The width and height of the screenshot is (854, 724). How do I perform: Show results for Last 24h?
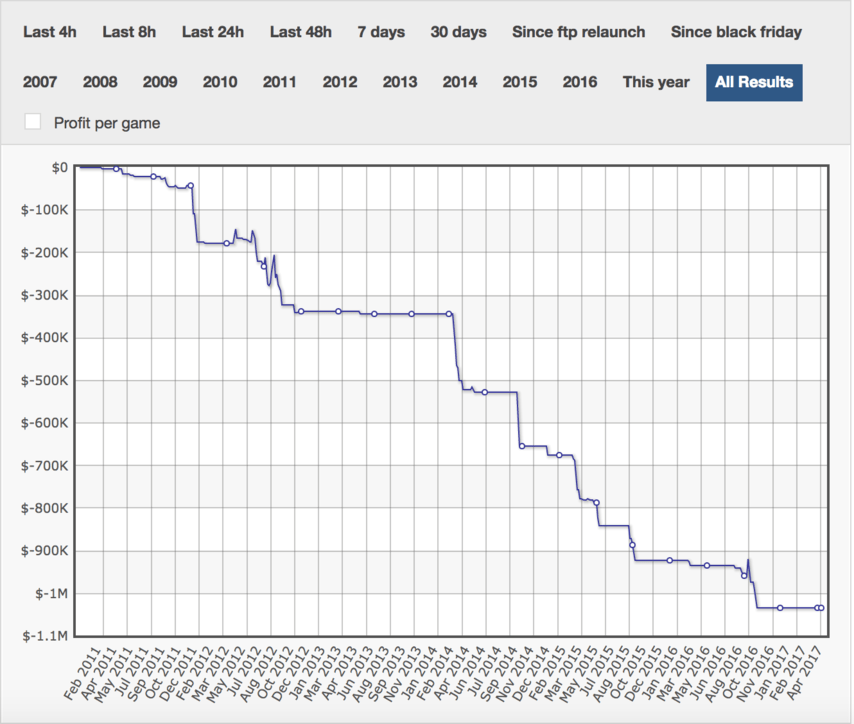point(213,32)
